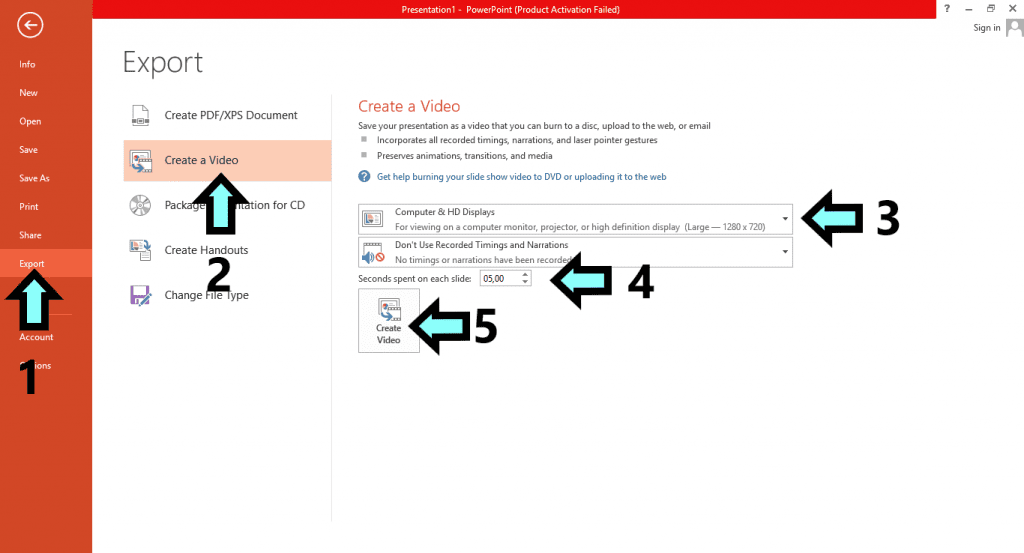This screenshot has height=553, width=1024.
Task: Click 'Incorporates all recorded timings' bullet text
Action: pyautogui.click(x=517, y=140)
